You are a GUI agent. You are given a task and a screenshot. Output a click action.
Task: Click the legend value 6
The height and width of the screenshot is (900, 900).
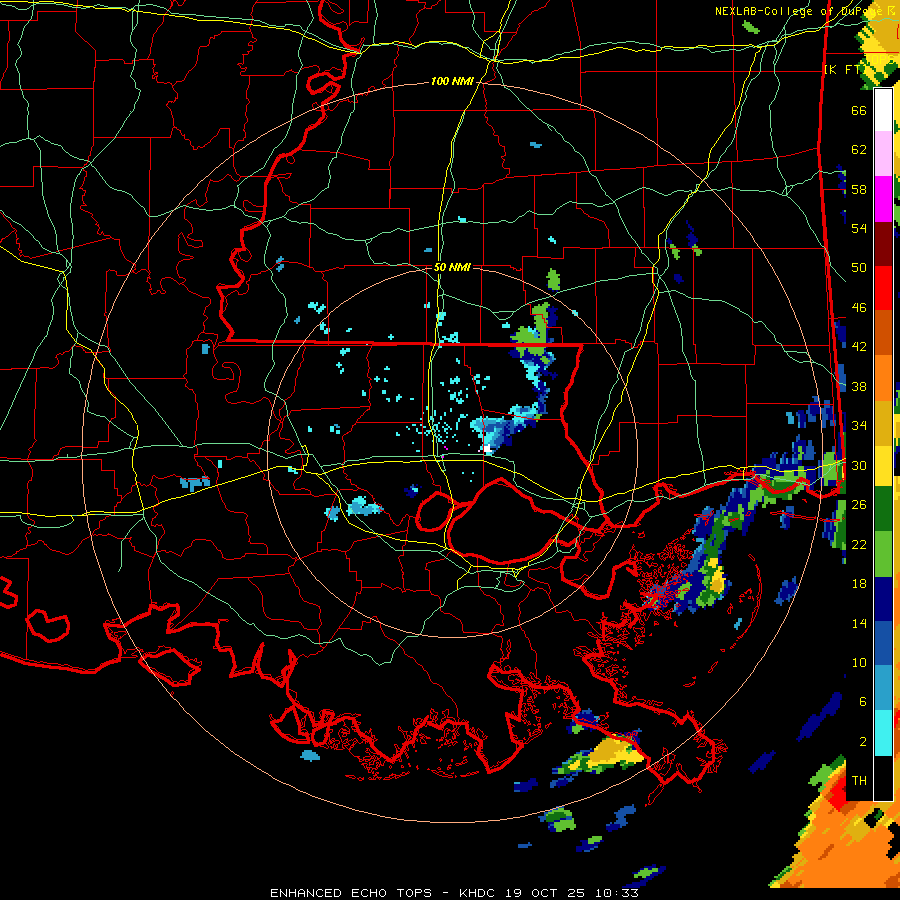(x=862, y=702)
